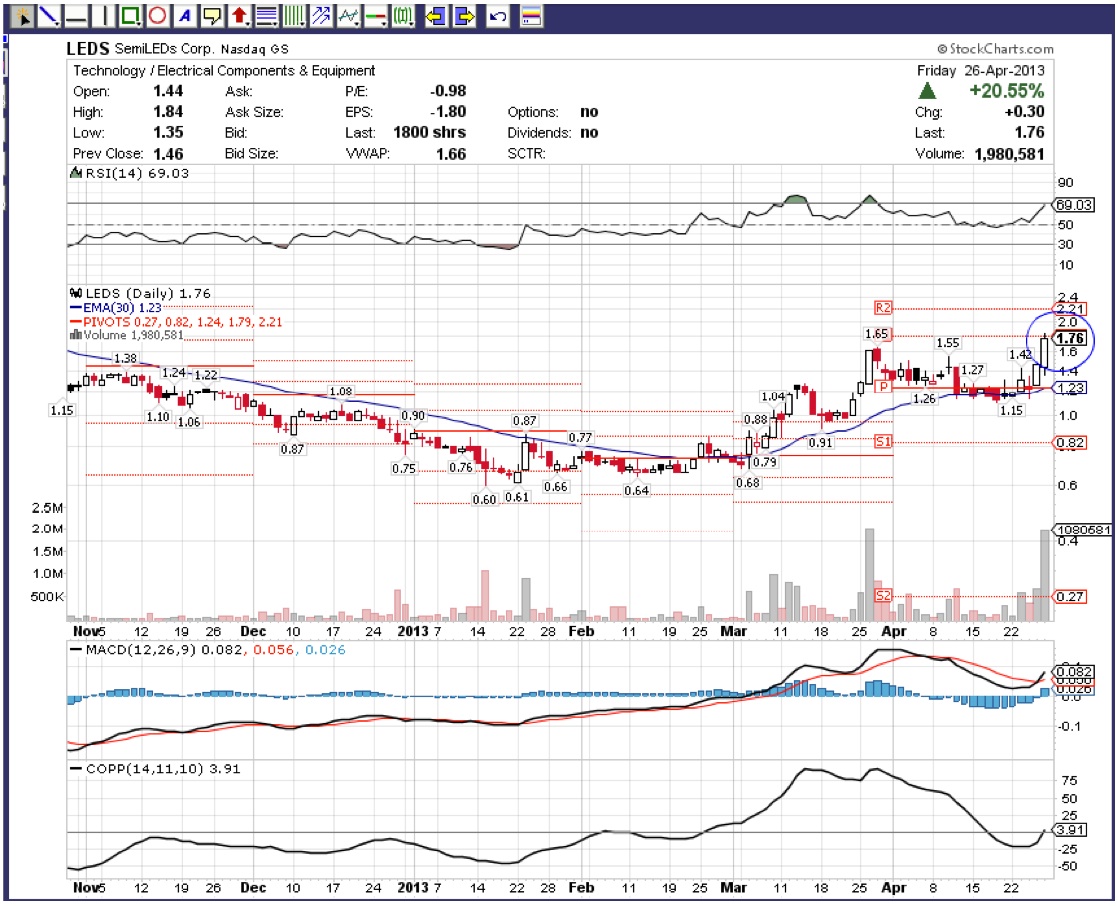Image resolution: width=1118 pixels, height=906 pixels.
Task: Select the pointer selection tool
Action: click(22, 15)
